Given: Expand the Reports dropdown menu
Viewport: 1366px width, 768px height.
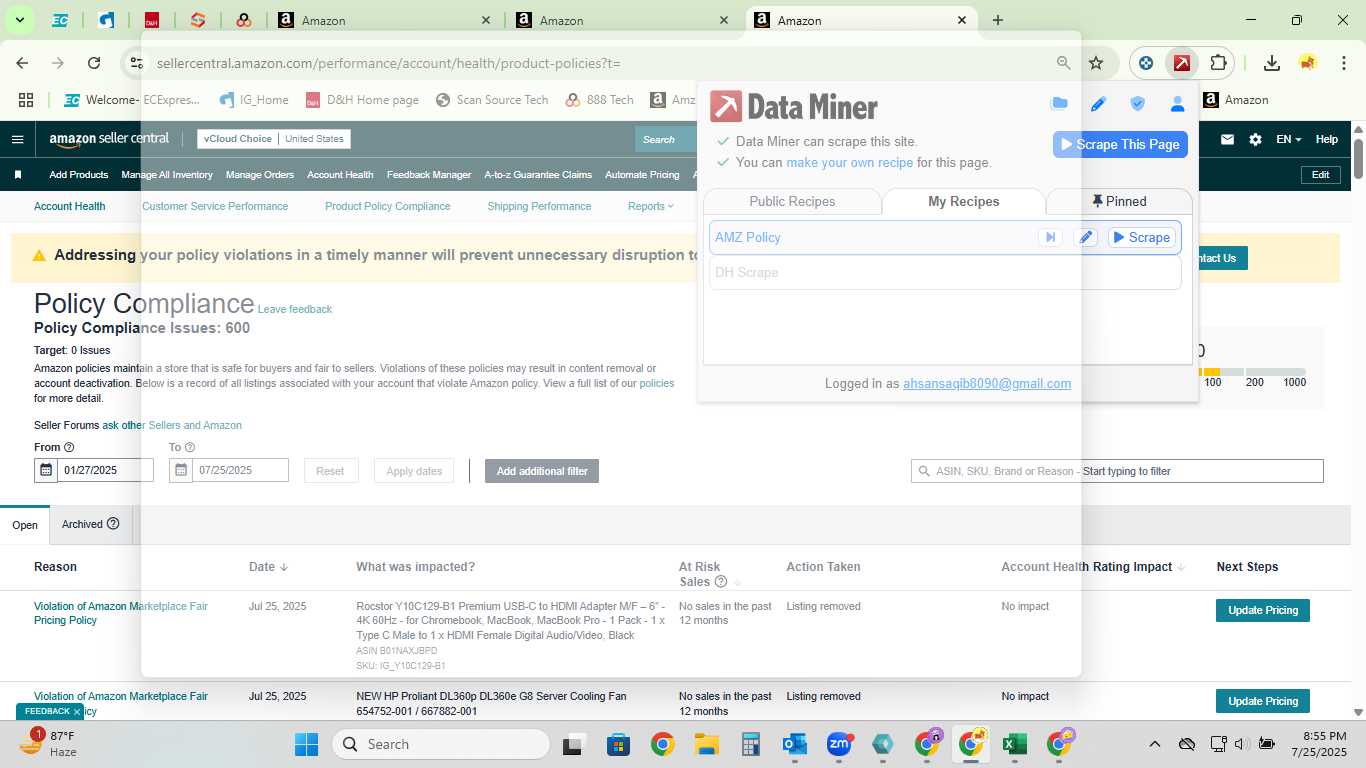Looking at the screenshot, I should (651, 206).
